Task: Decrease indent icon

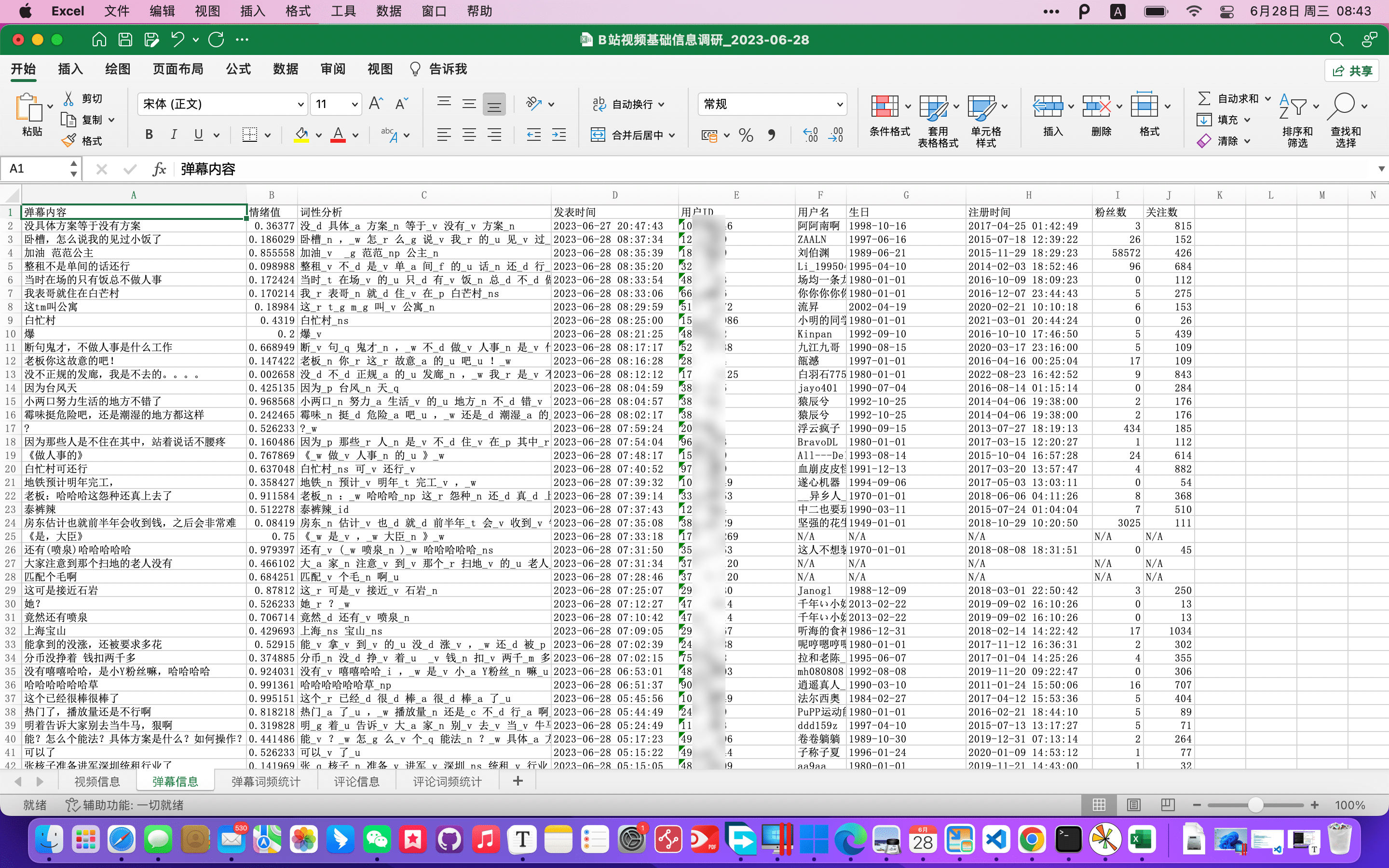Action: point(534,135)
